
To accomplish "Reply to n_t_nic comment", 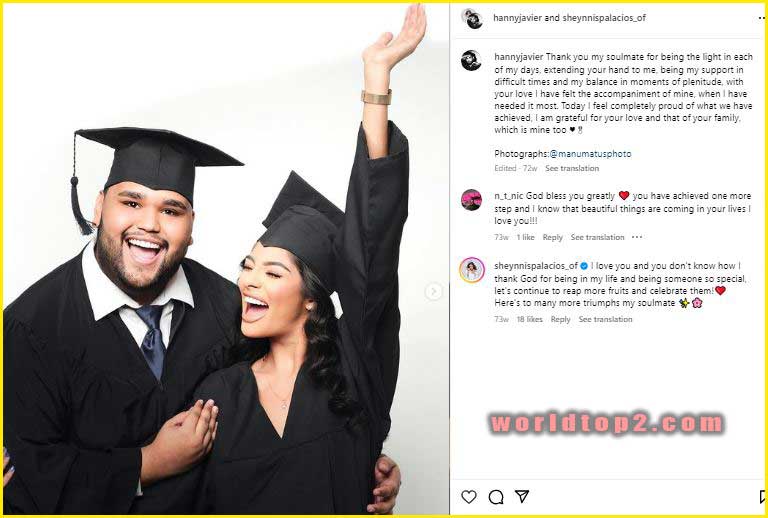I will click(x=552, y=237).
